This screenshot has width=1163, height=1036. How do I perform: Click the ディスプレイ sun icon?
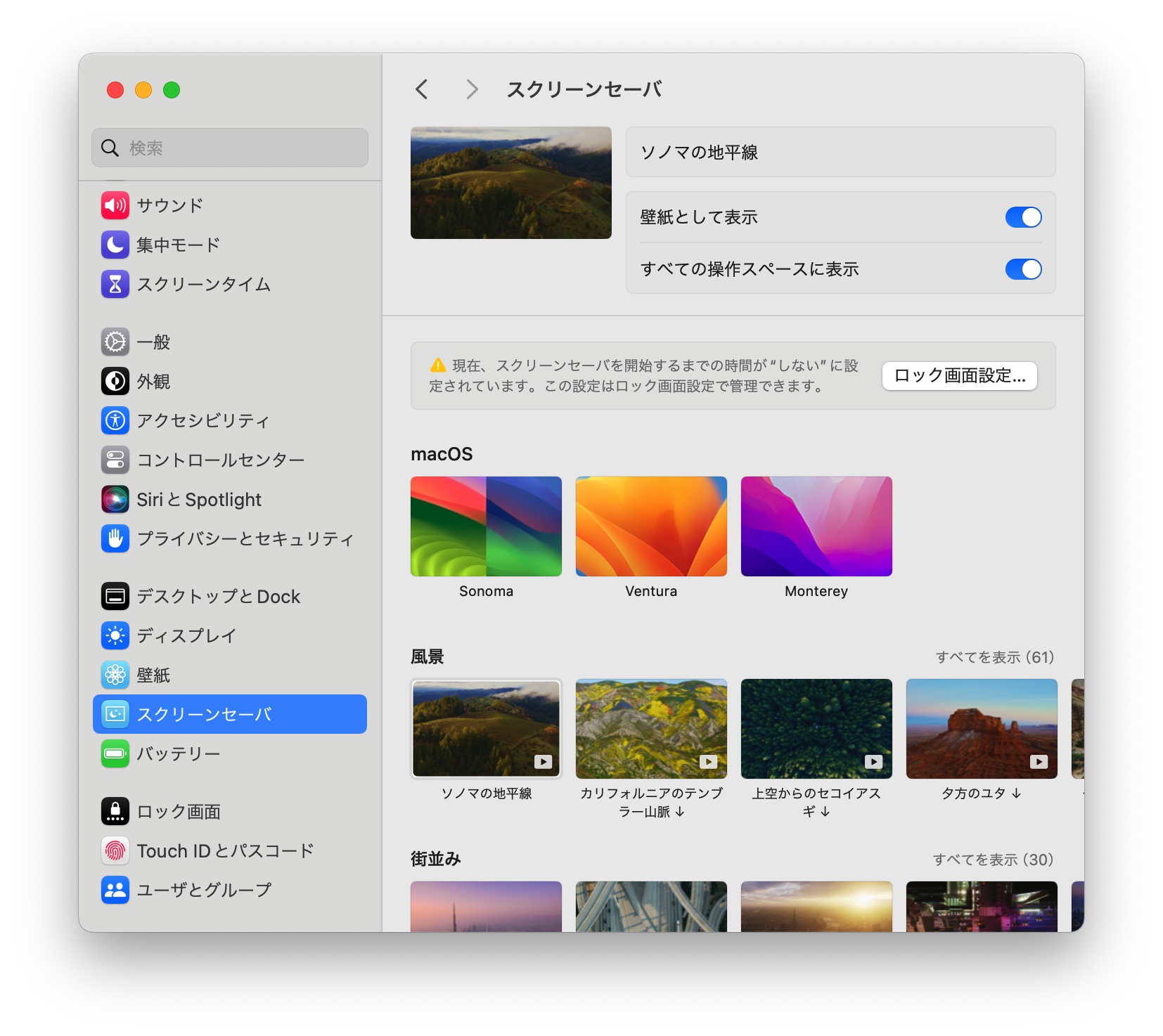(x=115, y=635)
